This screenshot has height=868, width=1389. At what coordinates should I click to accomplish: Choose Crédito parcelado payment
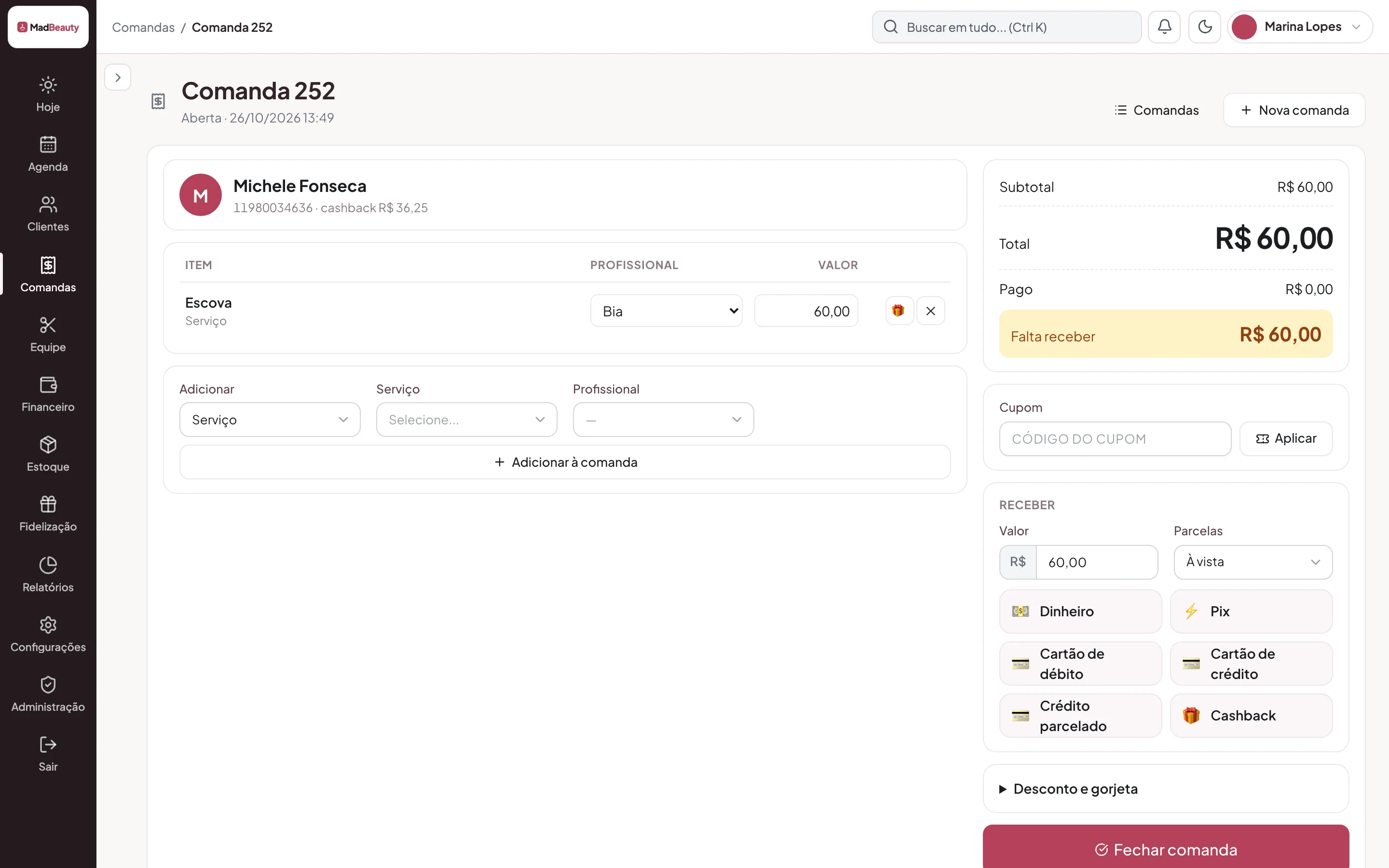click(1080, 716)
